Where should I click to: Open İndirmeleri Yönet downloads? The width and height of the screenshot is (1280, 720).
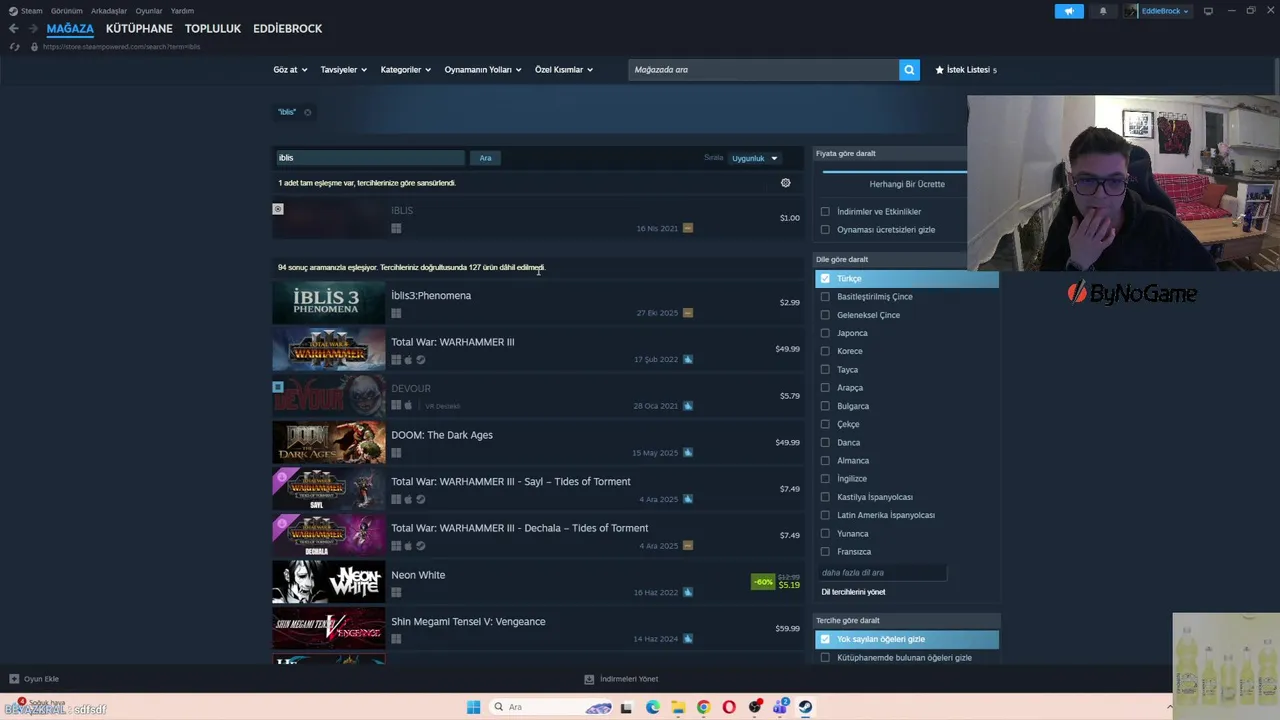point(621,679)
